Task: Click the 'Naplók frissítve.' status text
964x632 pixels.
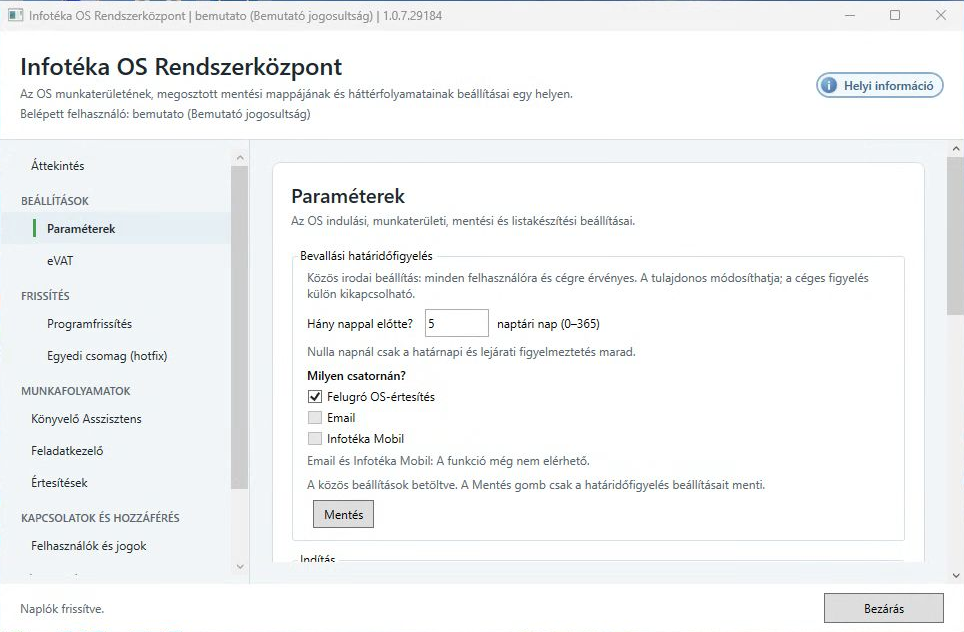Action: [62, 609]
